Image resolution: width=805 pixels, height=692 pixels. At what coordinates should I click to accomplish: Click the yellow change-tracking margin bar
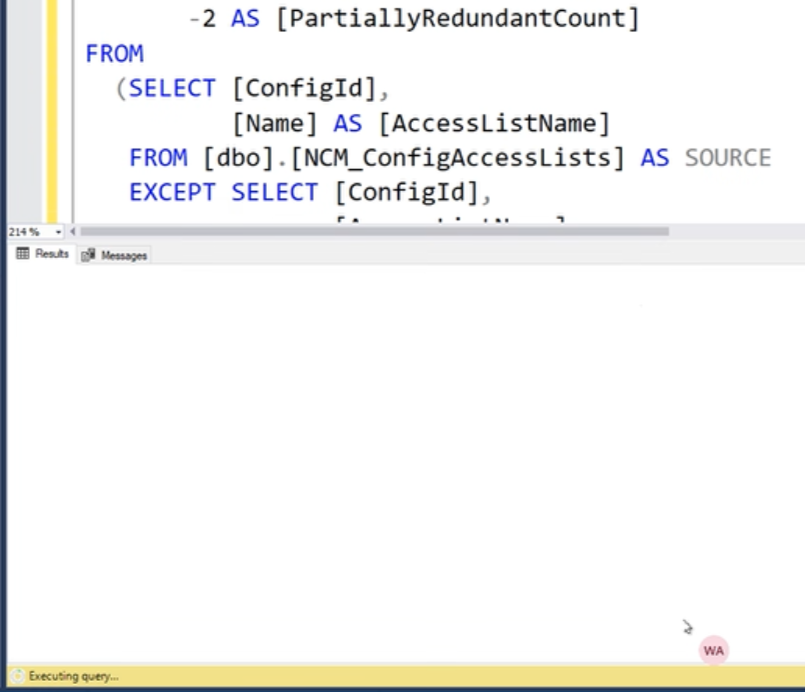pos(52,110)
